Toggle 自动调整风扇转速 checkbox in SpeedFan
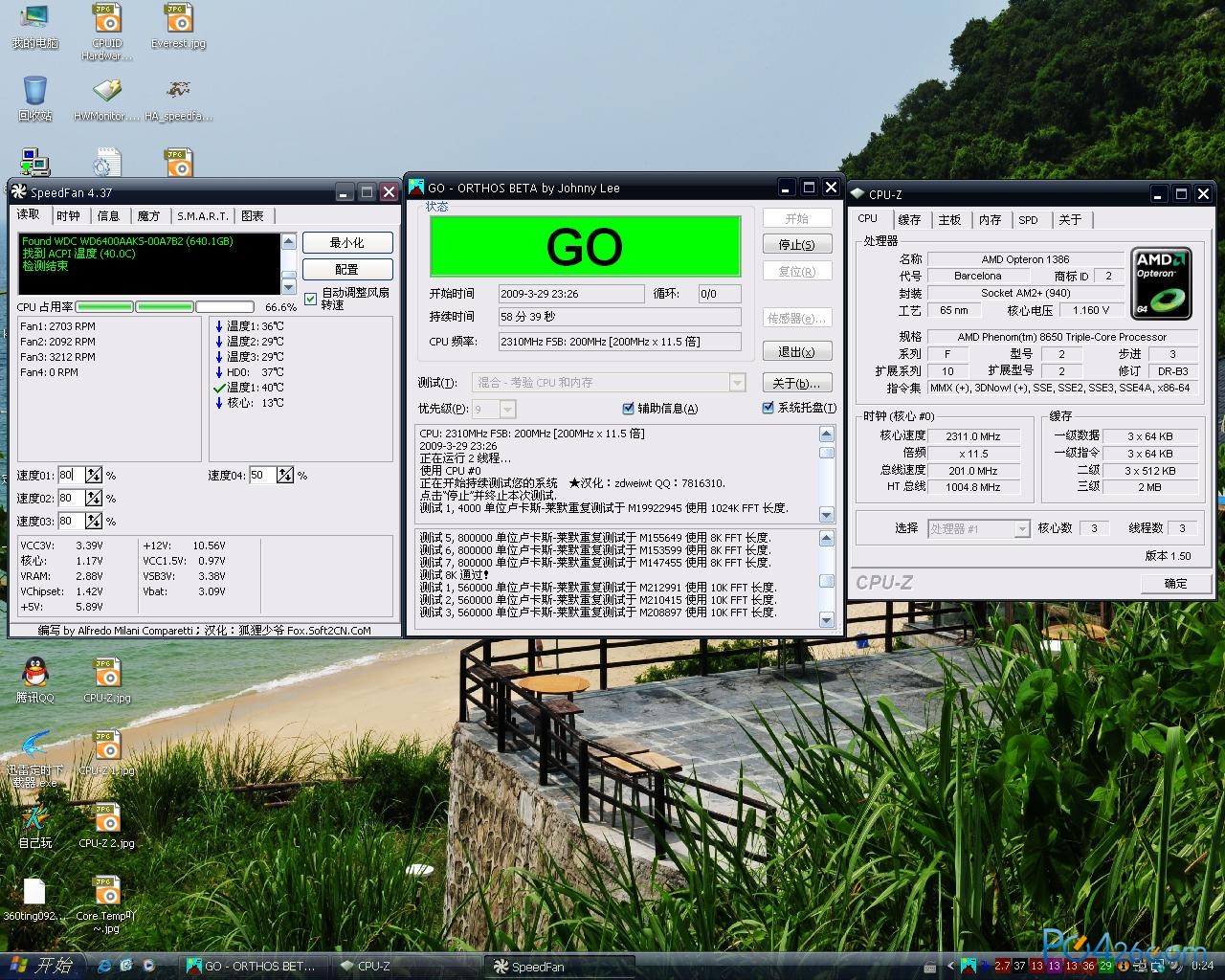 [310, 300]
